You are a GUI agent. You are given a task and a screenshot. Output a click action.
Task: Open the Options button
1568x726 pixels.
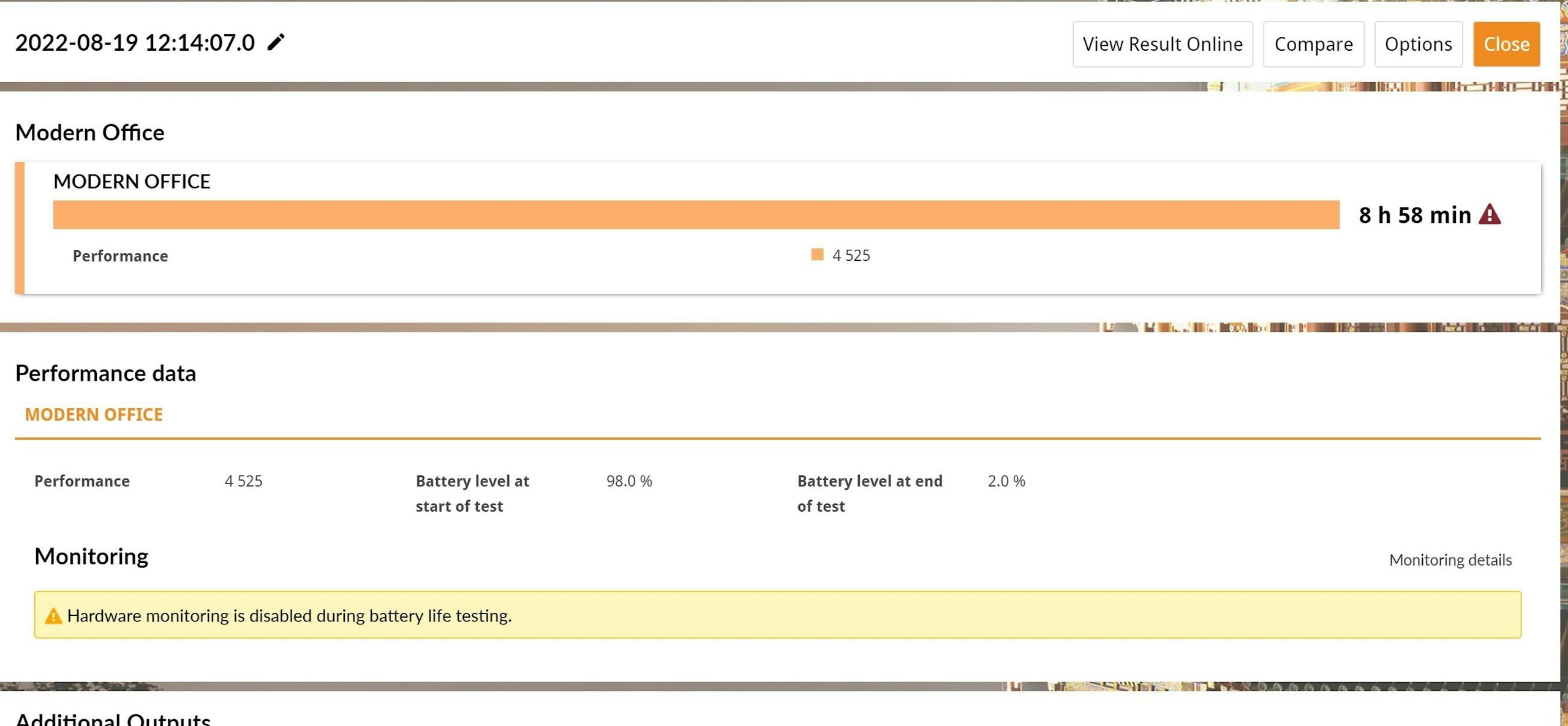[1419, 44]
